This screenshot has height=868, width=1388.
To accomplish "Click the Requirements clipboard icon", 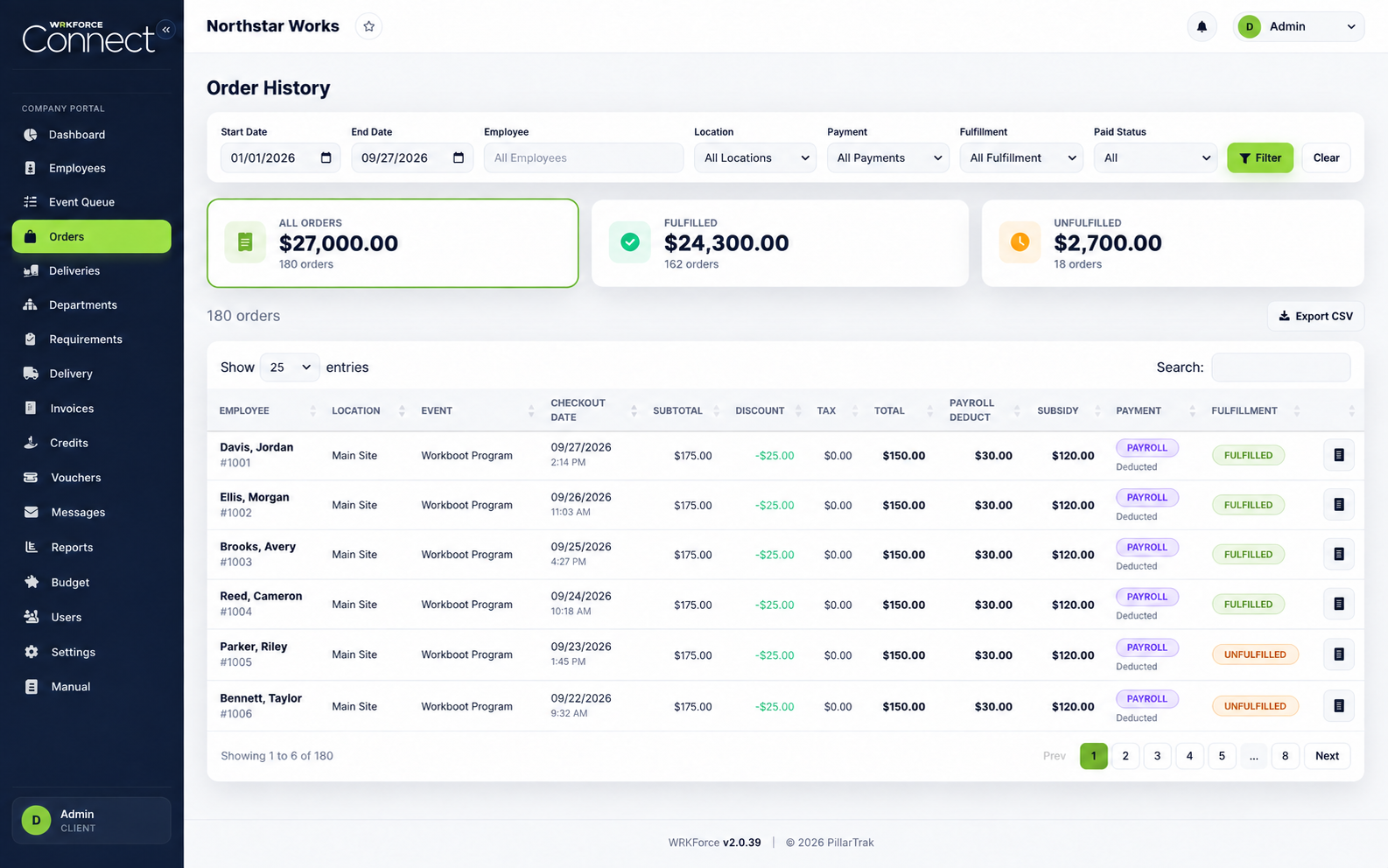I will 31,339.
